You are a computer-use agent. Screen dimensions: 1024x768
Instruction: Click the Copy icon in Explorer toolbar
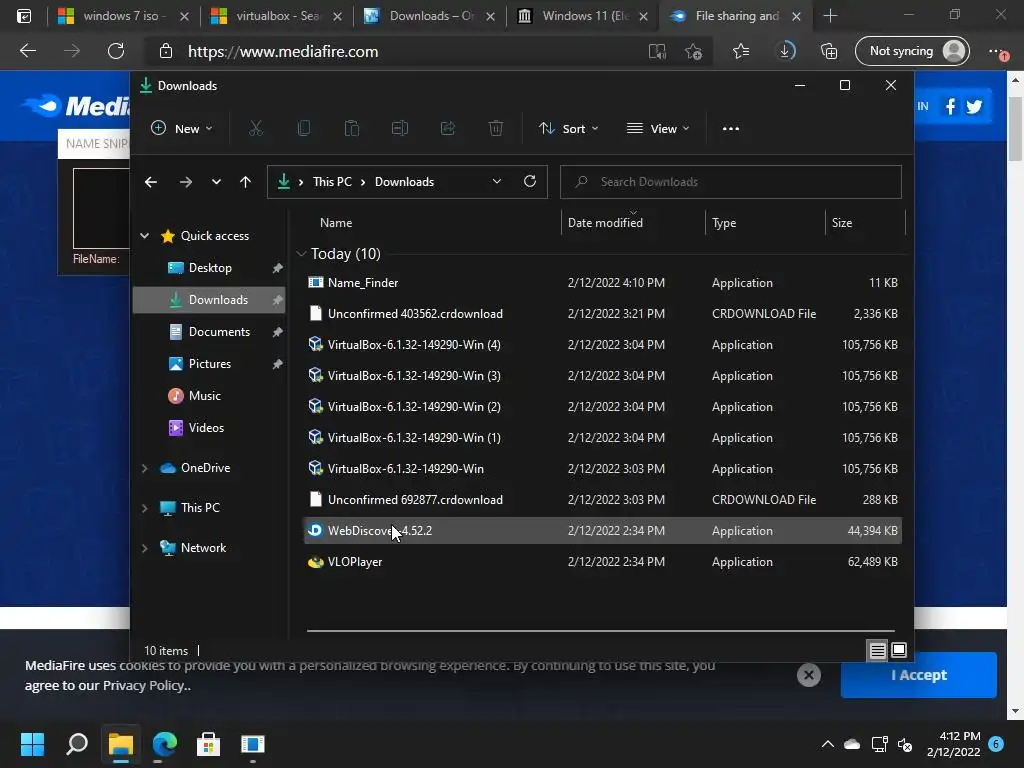click(304, 129)
